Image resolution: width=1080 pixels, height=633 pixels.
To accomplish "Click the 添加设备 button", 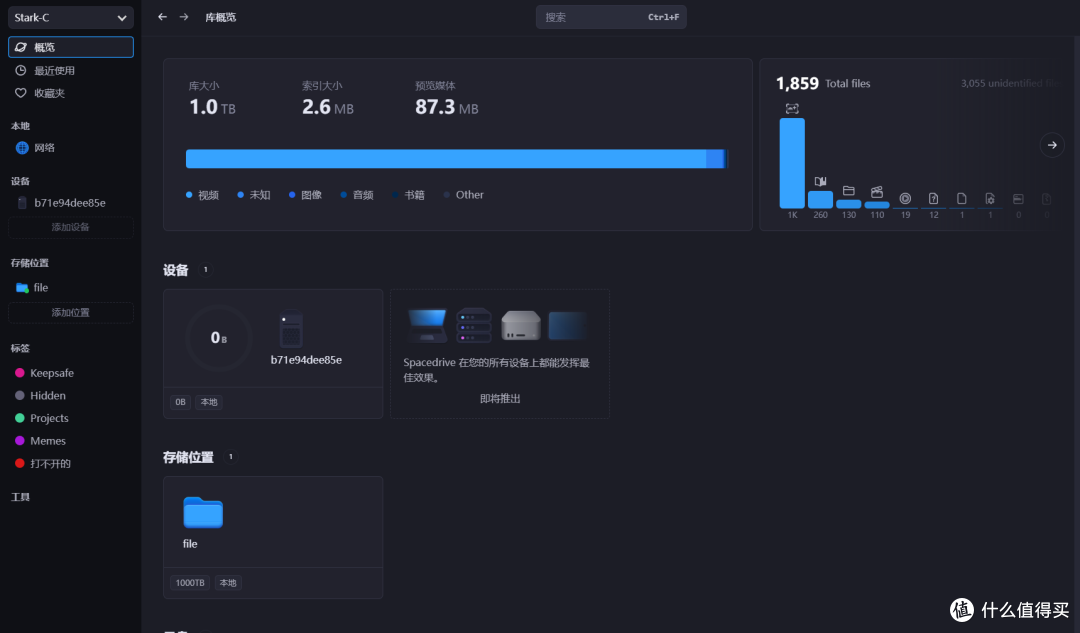I will coord(70,227).
